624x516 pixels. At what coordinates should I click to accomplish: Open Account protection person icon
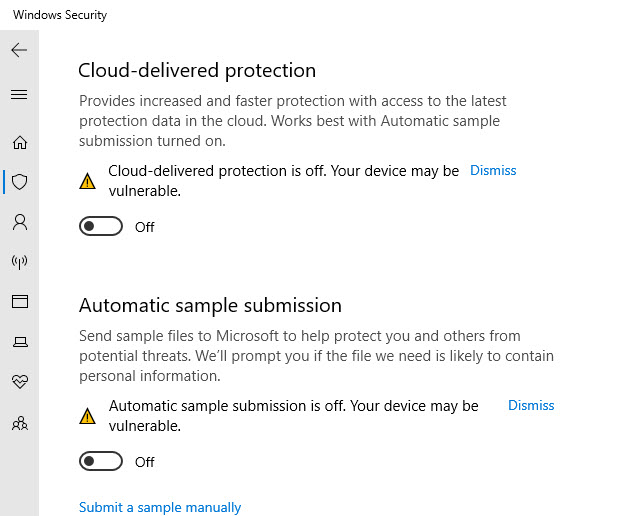point(19,222)
